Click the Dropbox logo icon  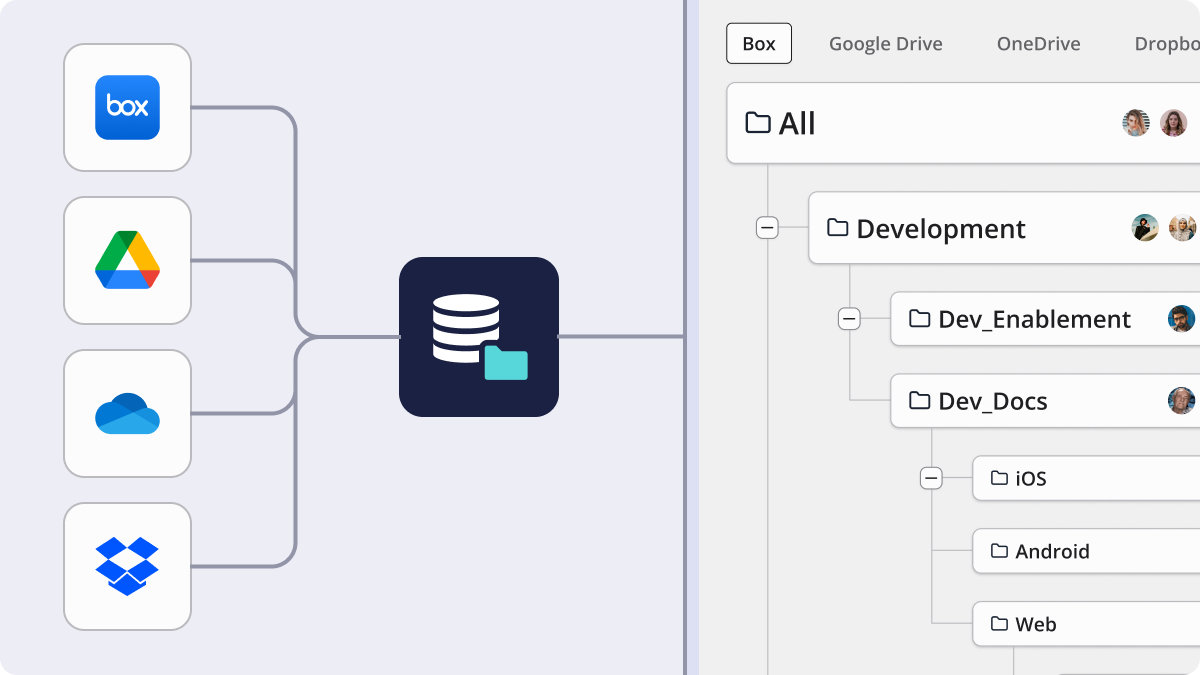pos(127,566)
